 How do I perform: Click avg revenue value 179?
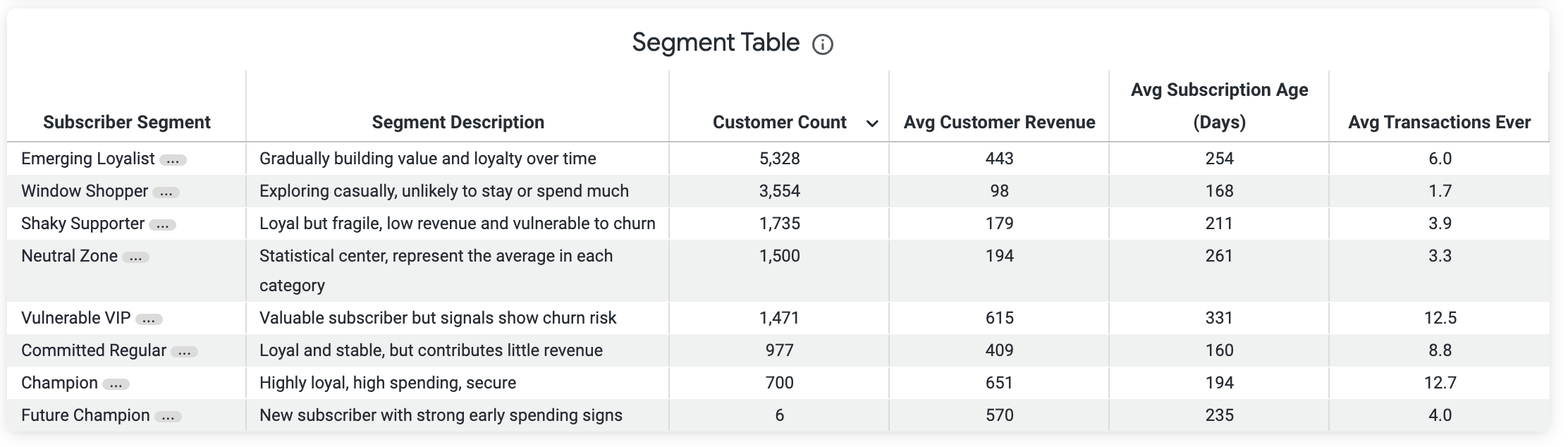1000,223
